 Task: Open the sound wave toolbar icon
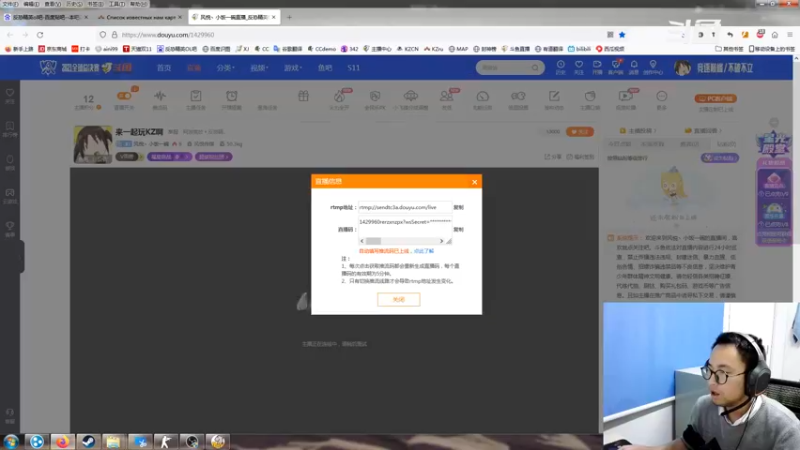pos(160,96)
